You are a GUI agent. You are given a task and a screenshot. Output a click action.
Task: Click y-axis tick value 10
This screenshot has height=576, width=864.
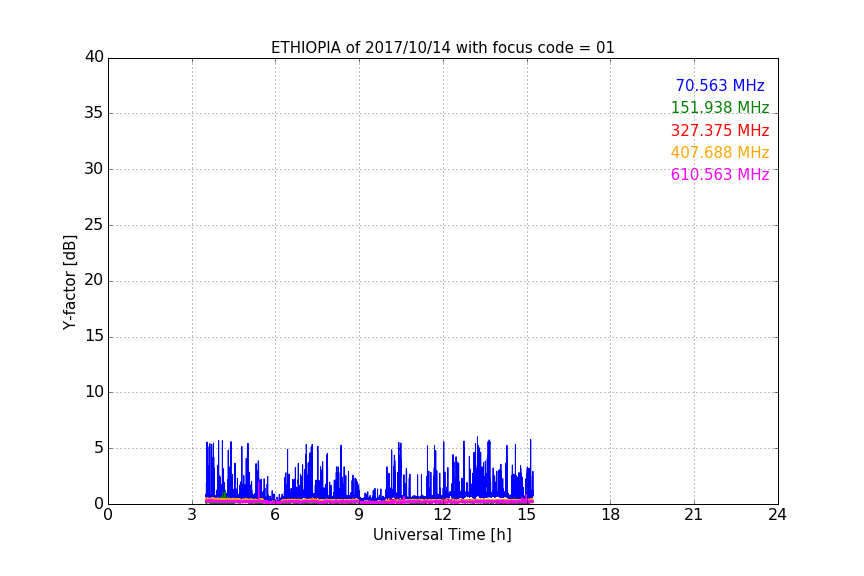[94, 392]
